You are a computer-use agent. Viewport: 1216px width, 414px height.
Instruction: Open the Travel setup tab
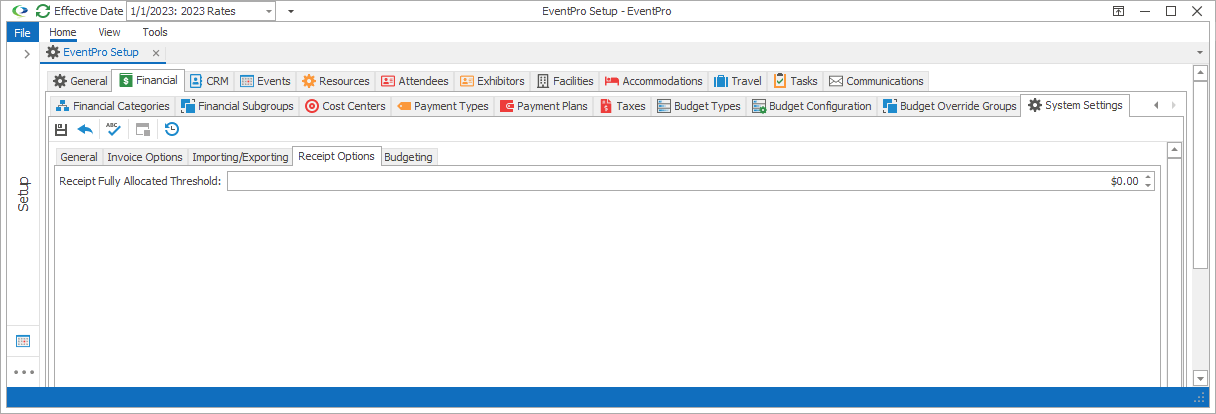coord(738,81)
